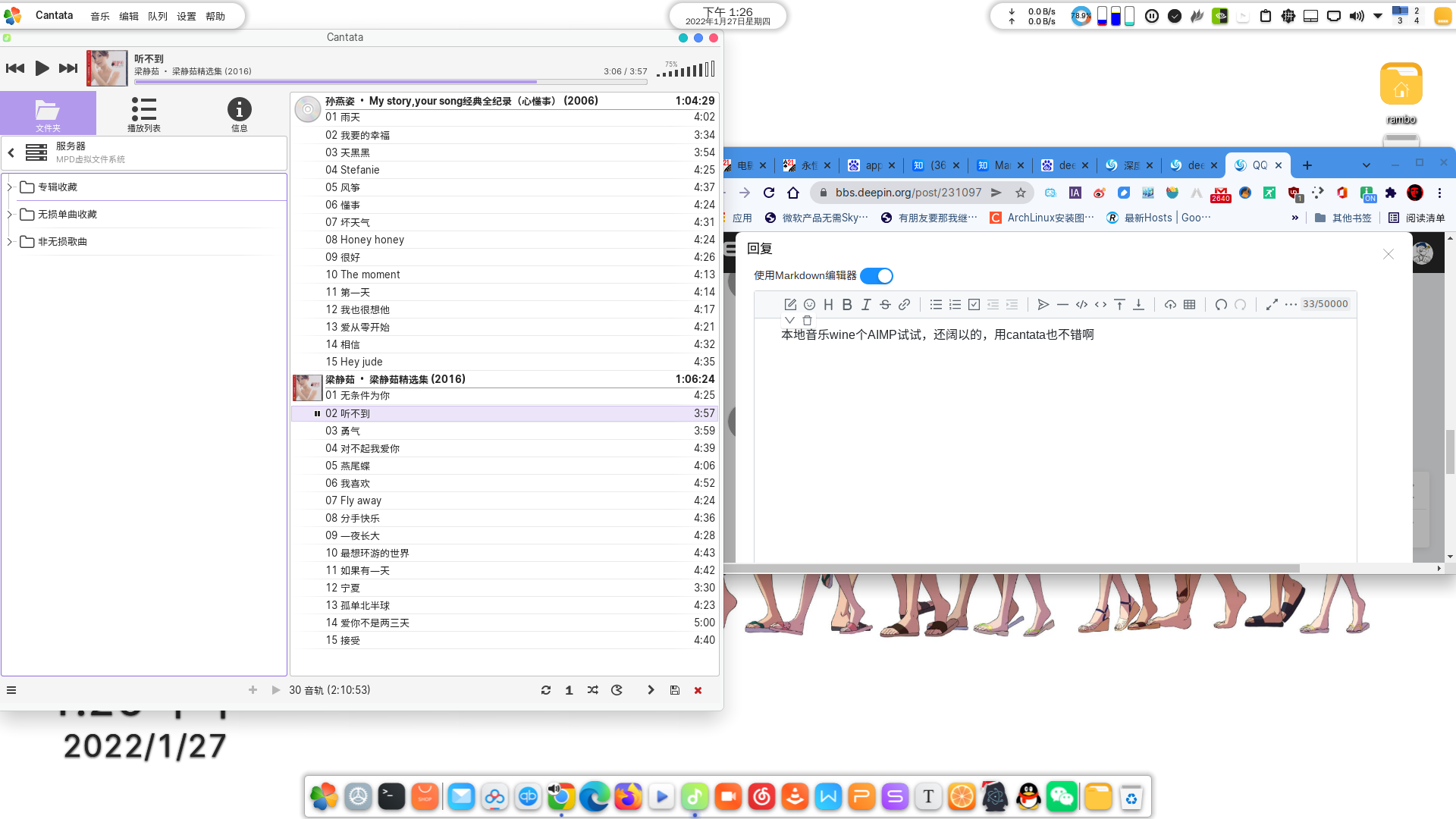
Task: Toggle repeat mode for the queue
Action: [x=545, y=690]
